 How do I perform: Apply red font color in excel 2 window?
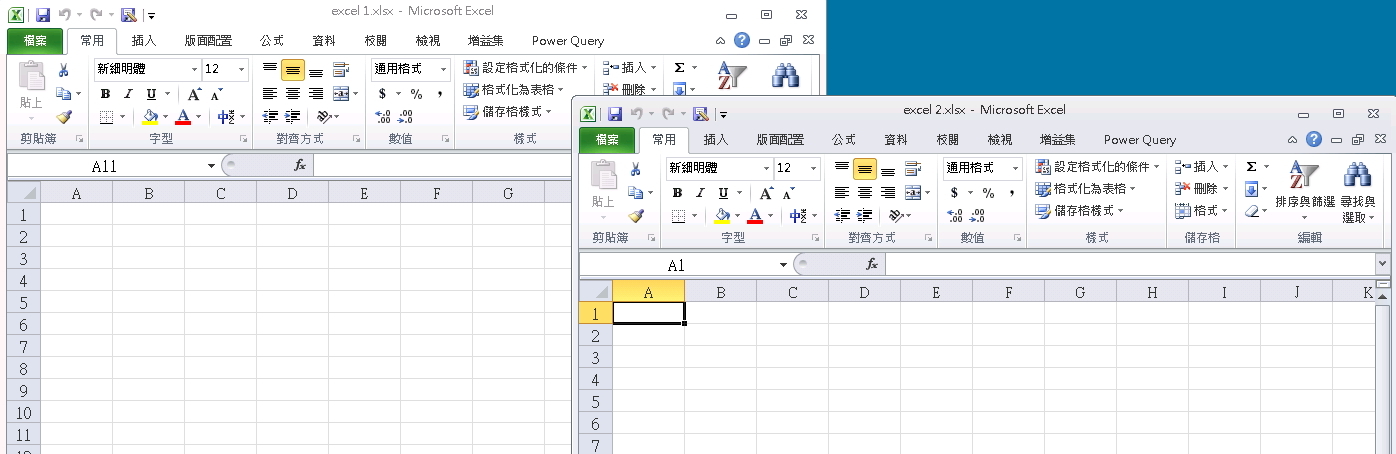pyautogui.click(x=755, y=216)
